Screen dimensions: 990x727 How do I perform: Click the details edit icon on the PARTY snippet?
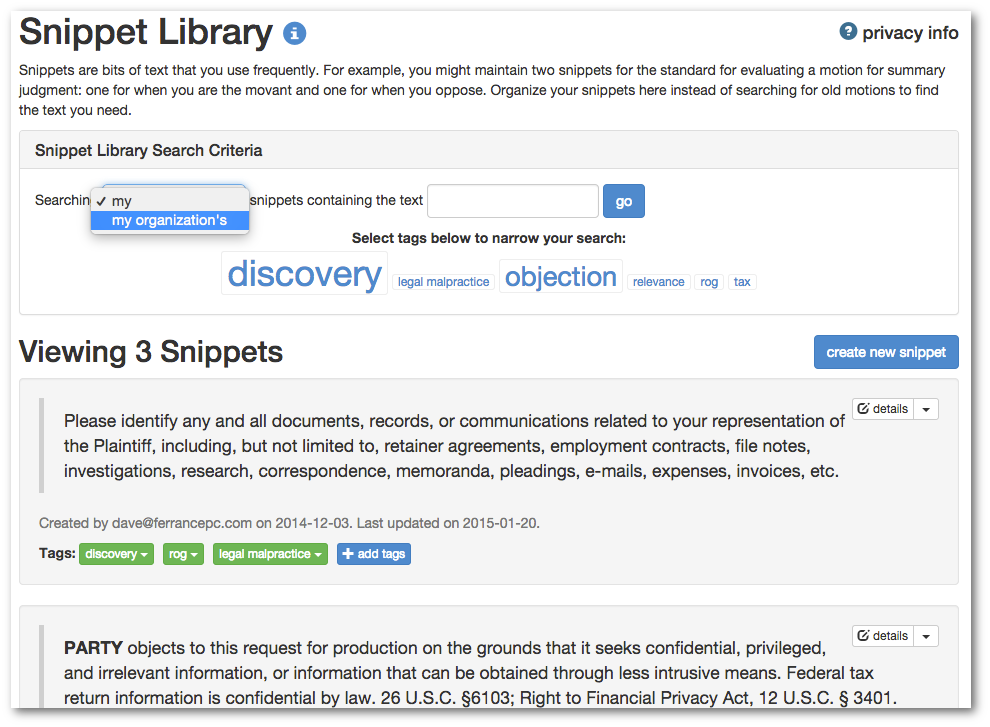coord(863,635)
